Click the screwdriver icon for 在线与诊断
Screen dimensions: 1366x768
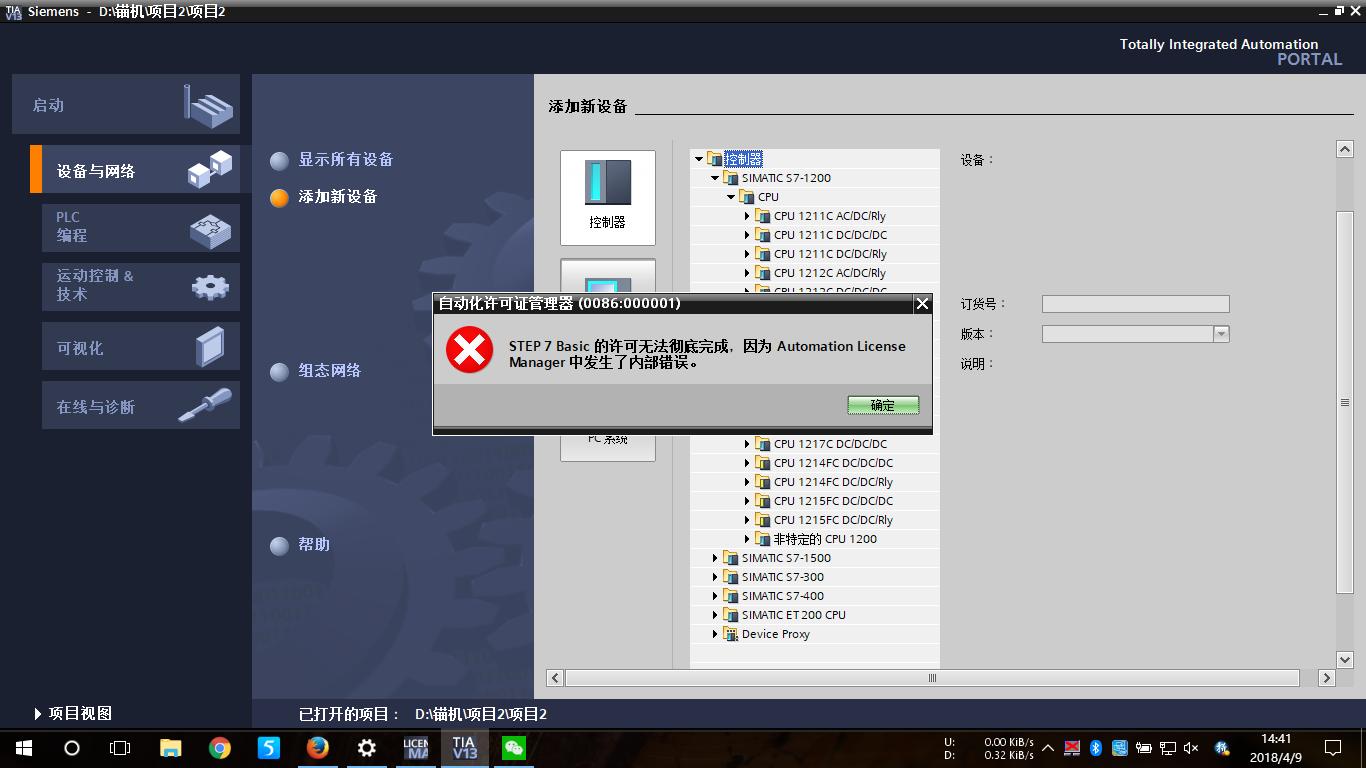click(x=205, y=405)
